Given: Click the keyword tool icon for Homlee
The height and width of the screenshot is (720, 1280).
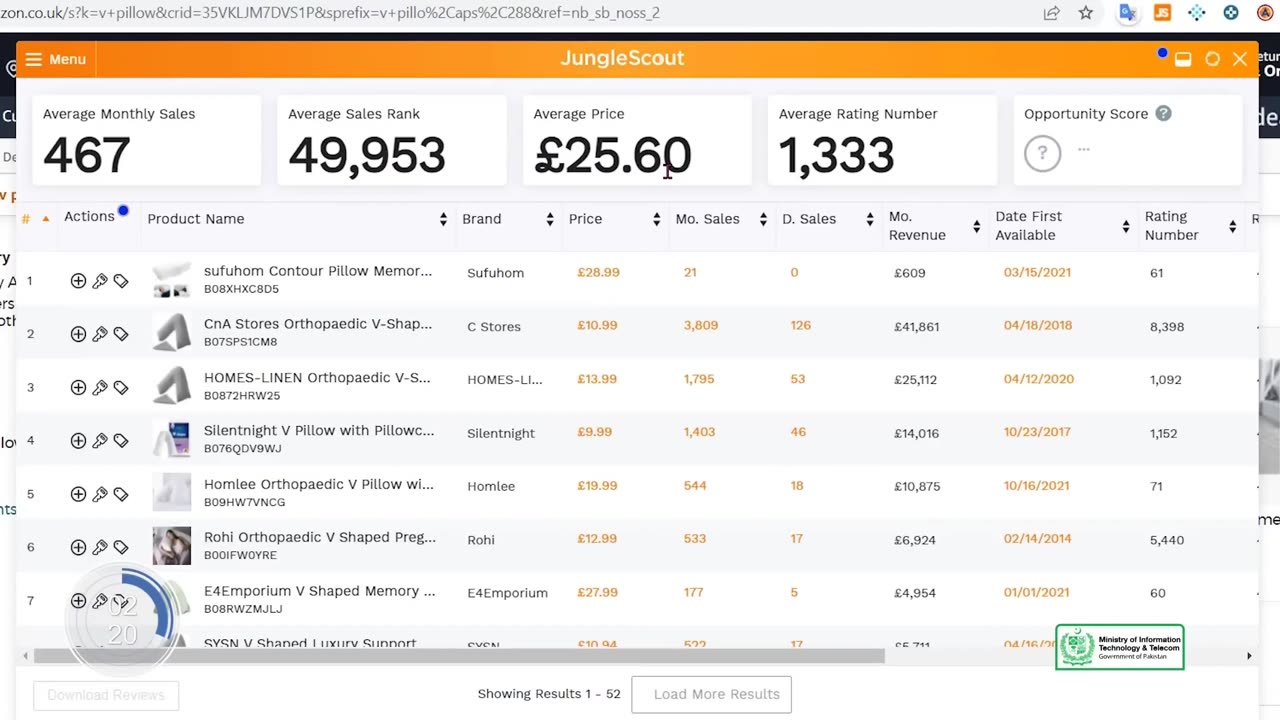Looking at the screenshot, I should point(100,494).
